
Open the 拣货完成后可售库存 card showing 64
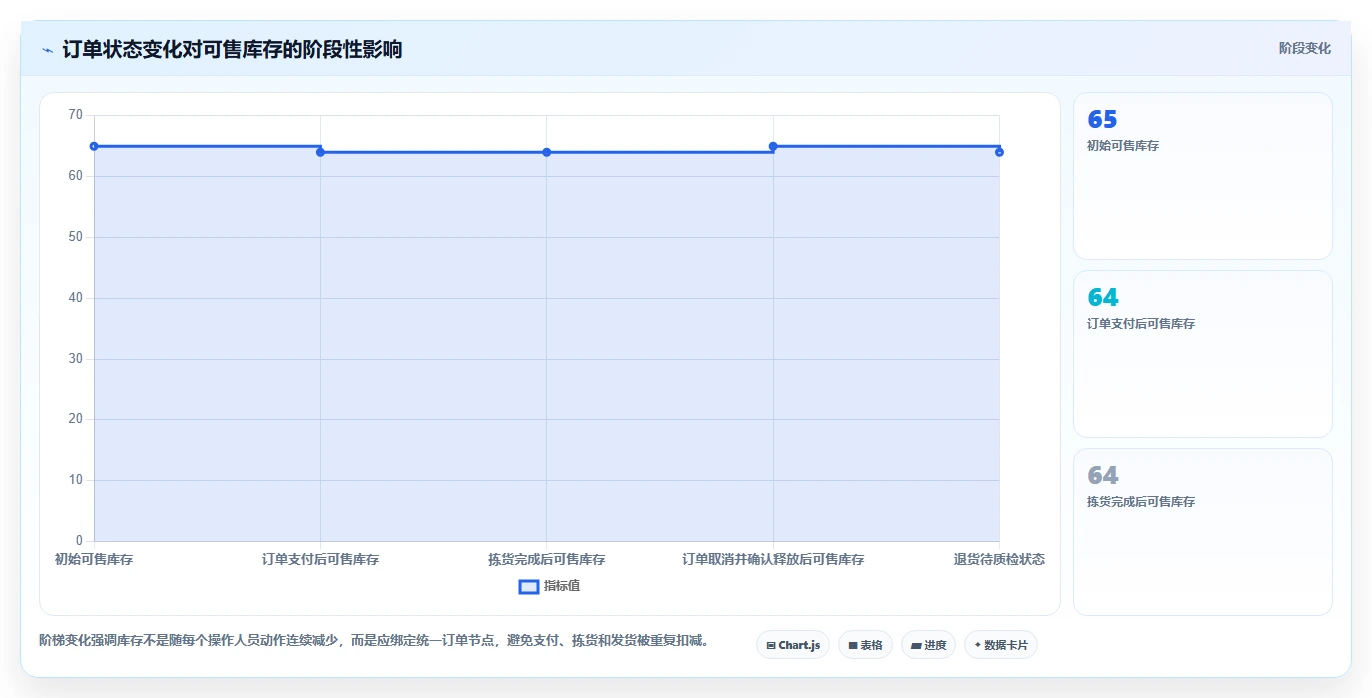[x=1203, y=532]
